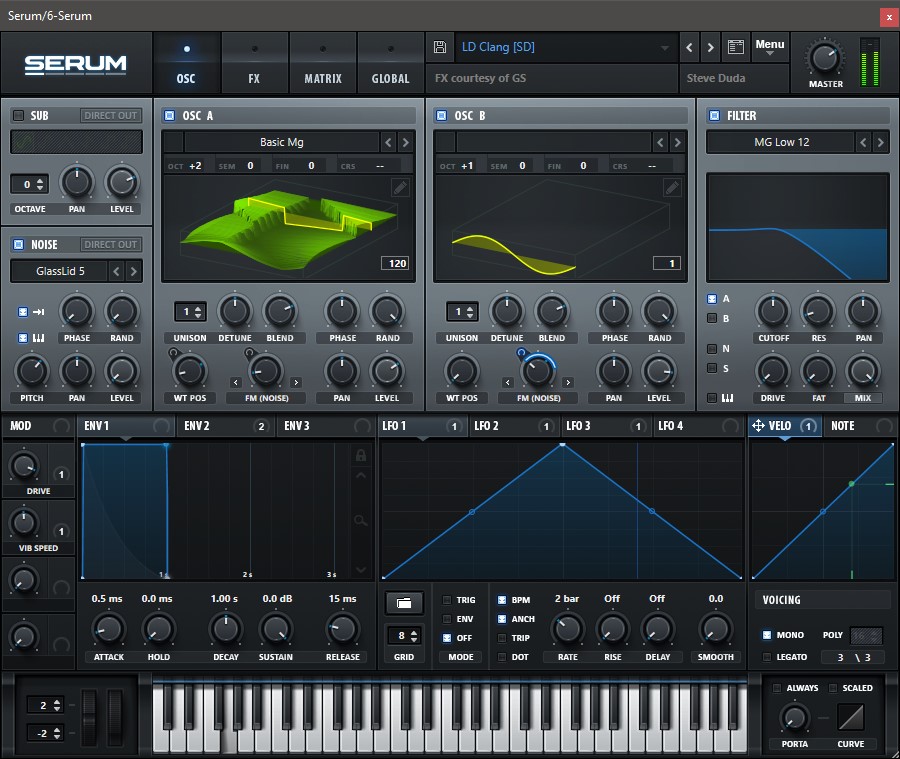
Task: Load previous preset with left arrow
Action: pos(689,48)
